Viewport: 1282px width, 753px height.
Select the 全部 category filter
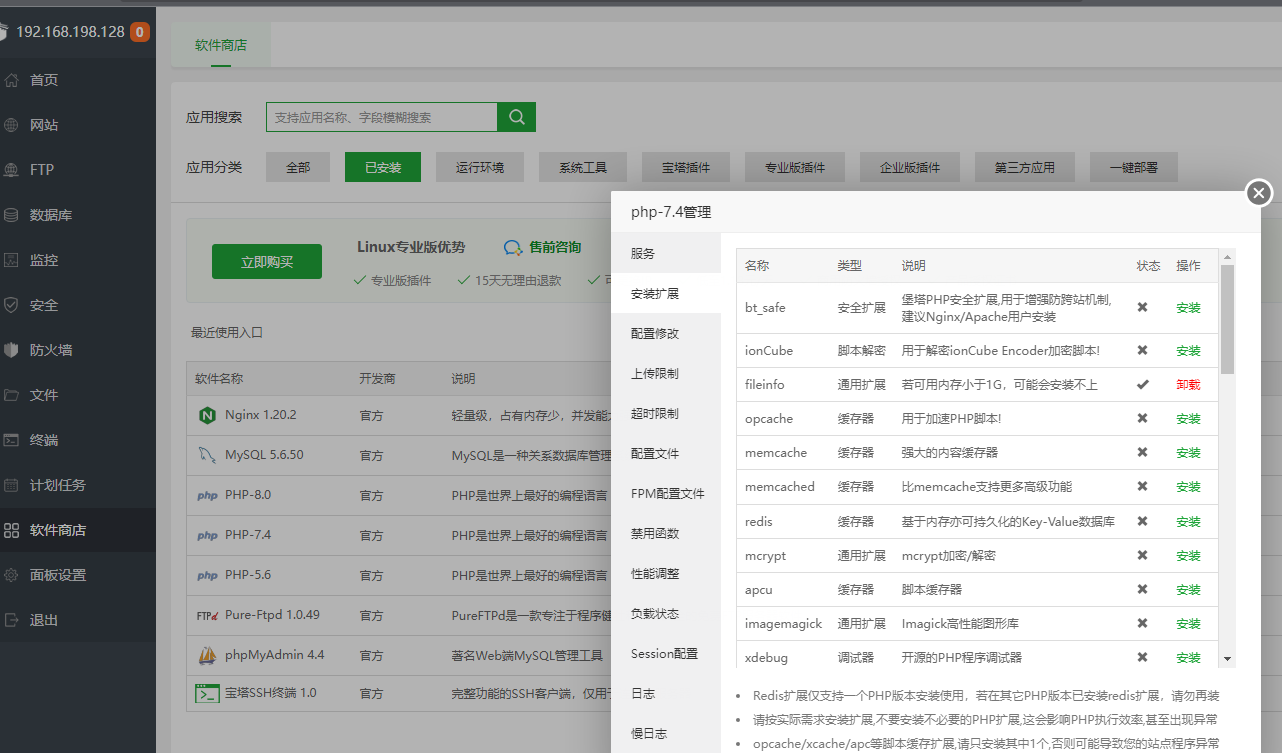coord(298,167)
